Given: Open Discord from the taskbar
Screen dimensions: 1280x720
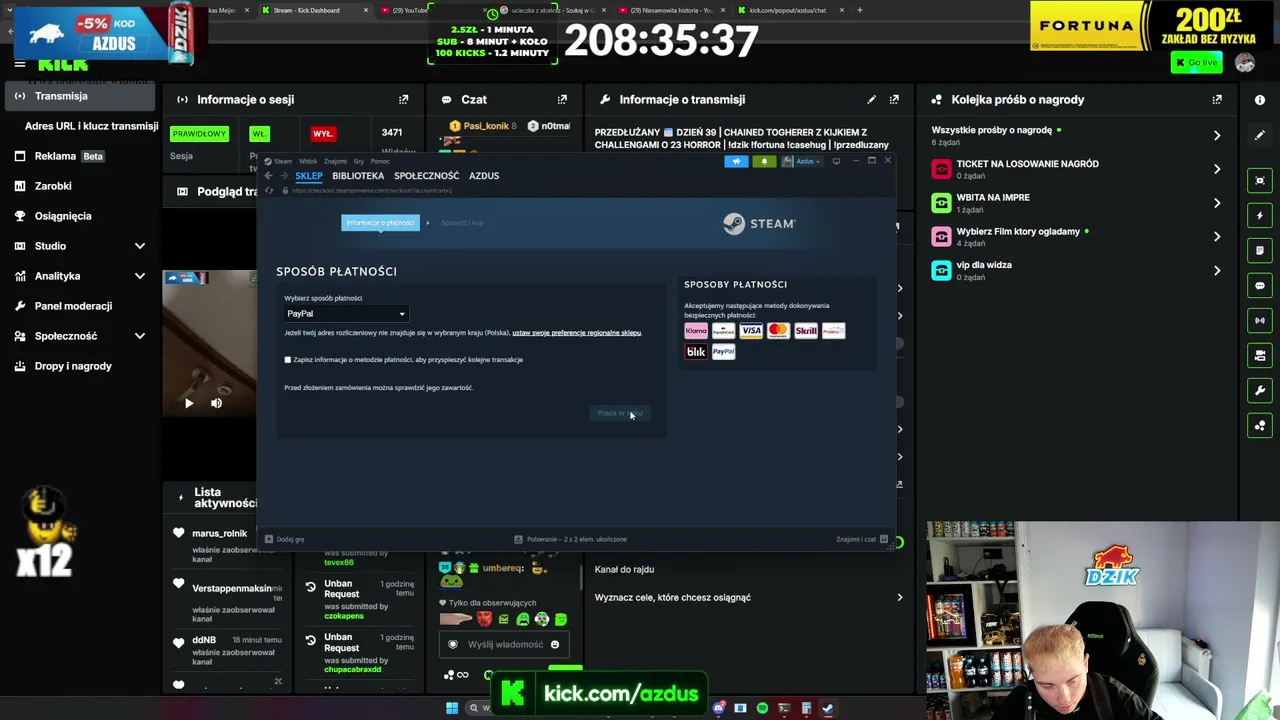Looking at the screenshot, I should click(x=718, y=709).
